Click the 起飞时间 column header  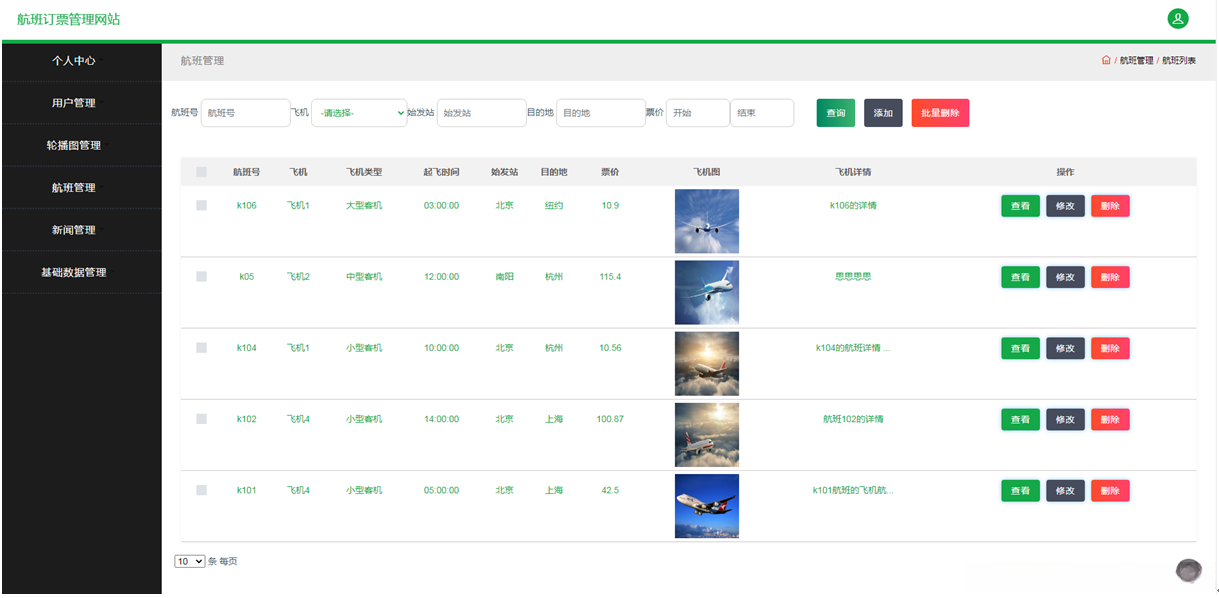pos(441,172)
